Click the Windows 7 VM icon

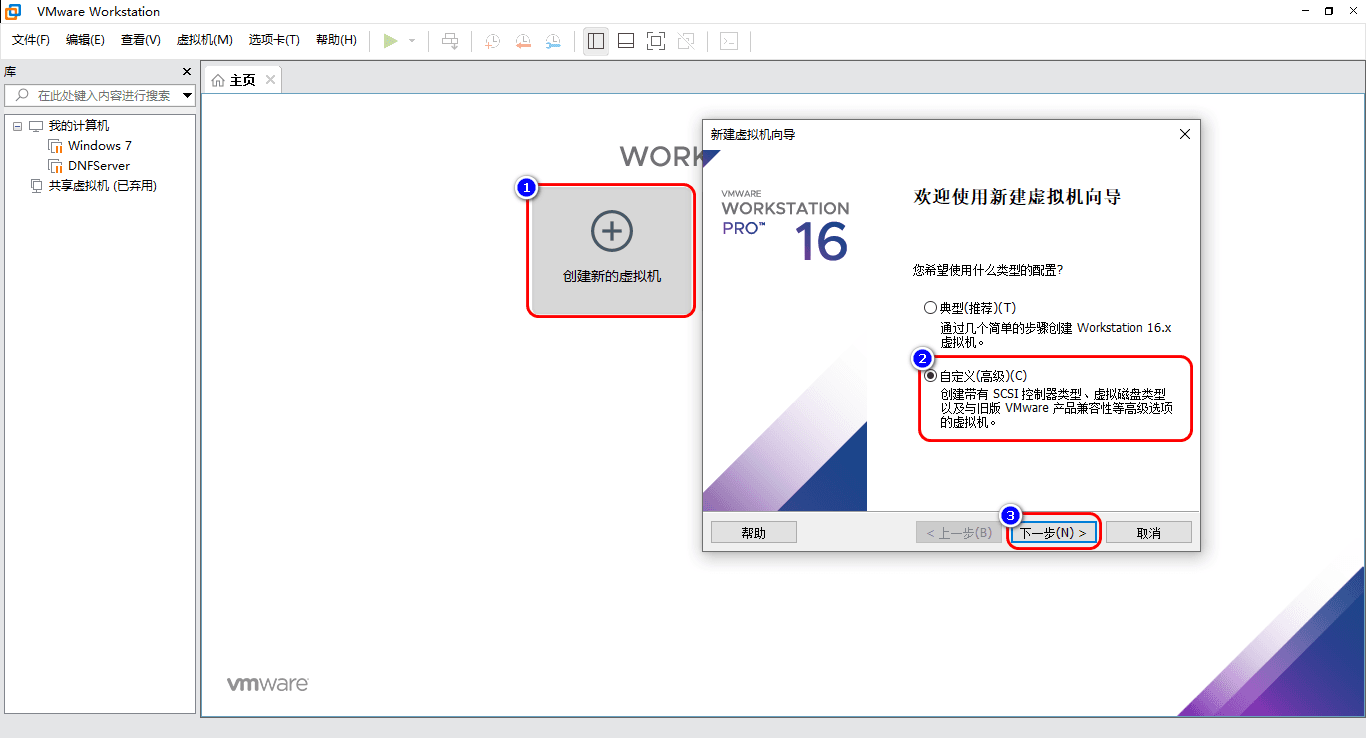55,146
